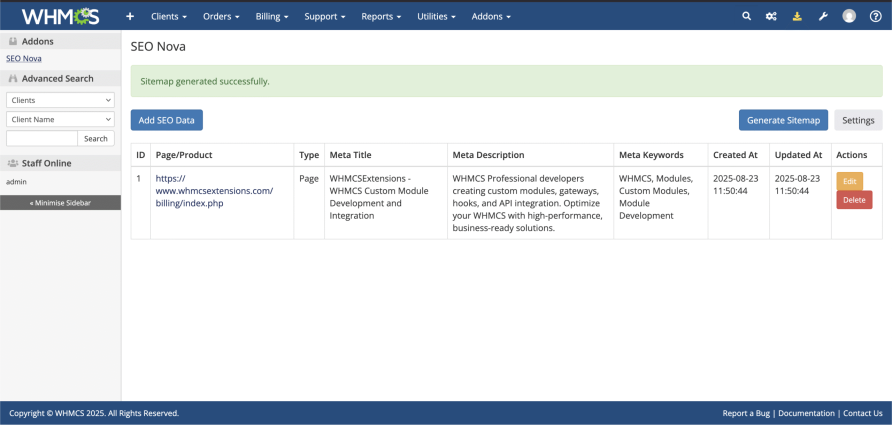Screen dimensions: 892x425
Task: Open the Utilities menu
Action: click(435, 17)
